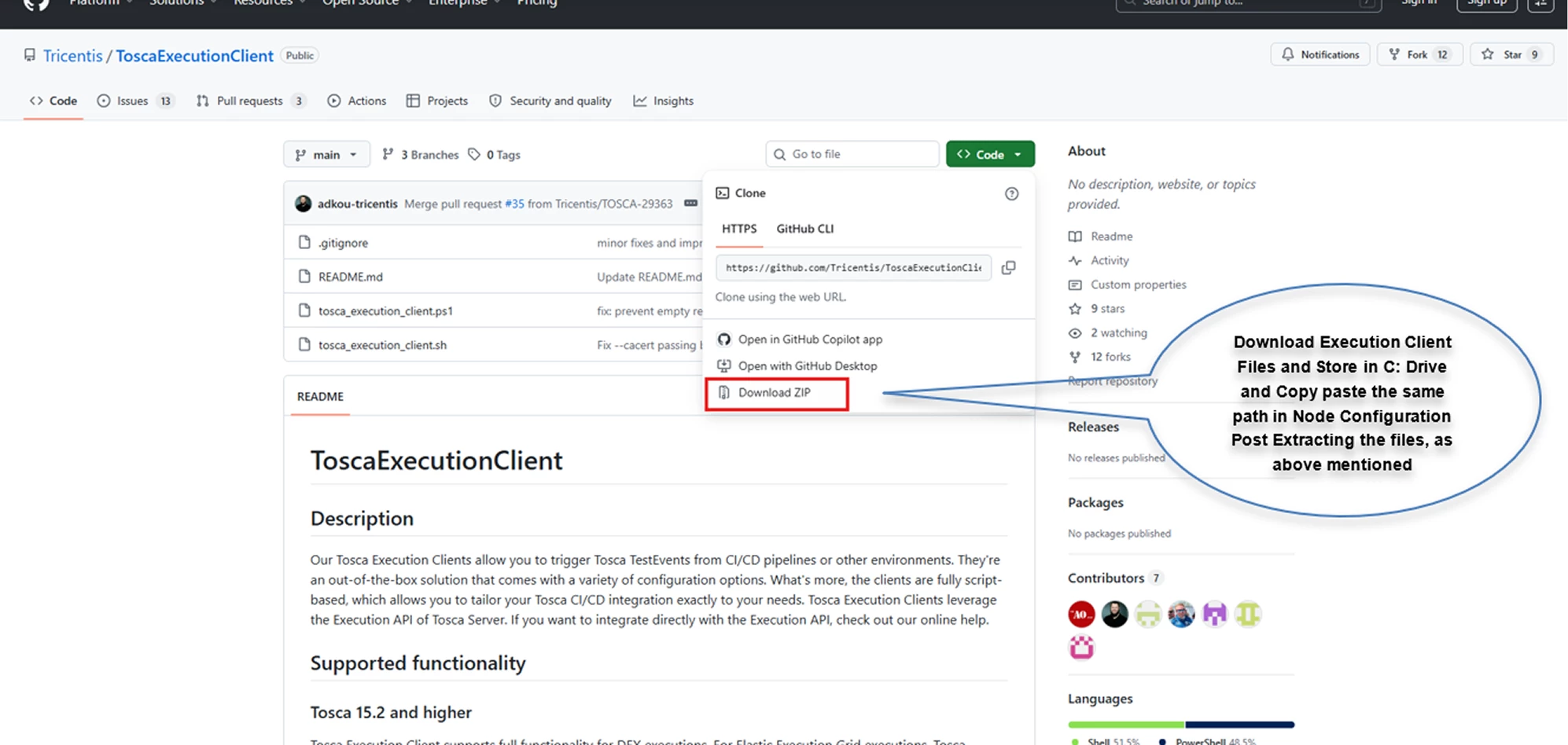Click Open with GitHub Desktop
The width and height of the screenshot is (1568, 745).
[808, 366]
